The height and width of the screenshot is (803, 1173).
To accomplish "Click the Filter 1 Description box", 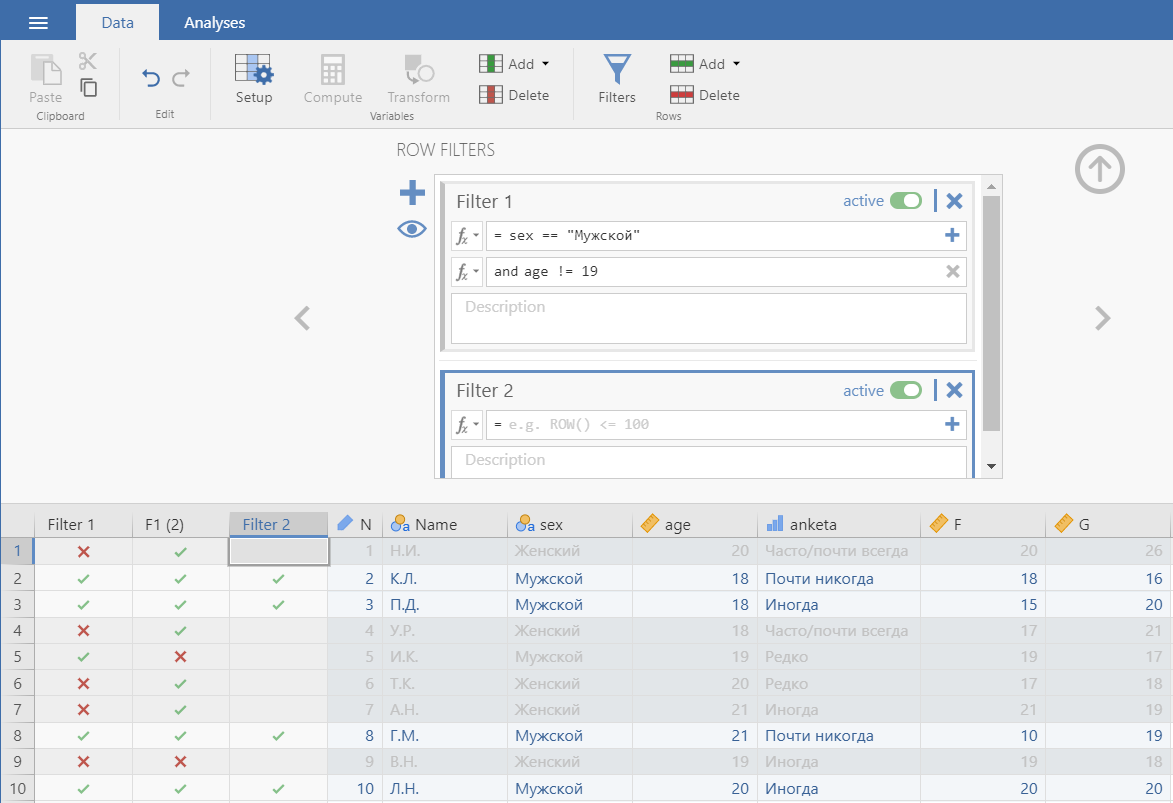I will pos(708,319).
